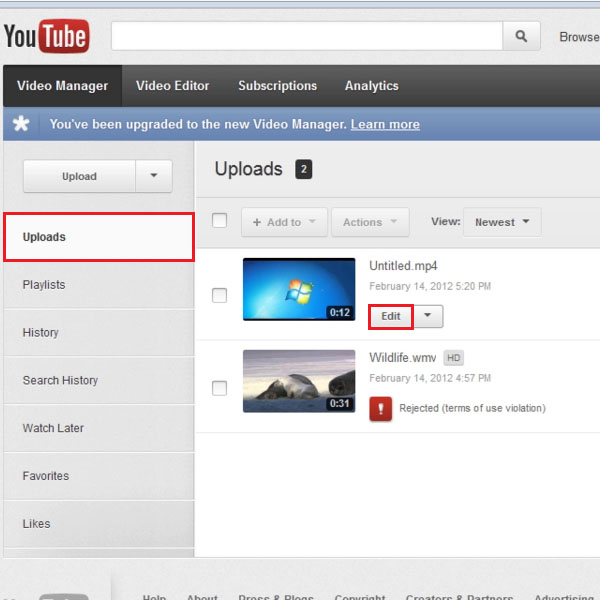Select Playlists in the sidebar
Image resolution: width=600 pixels, height=600 pixels.
point(99,285)
